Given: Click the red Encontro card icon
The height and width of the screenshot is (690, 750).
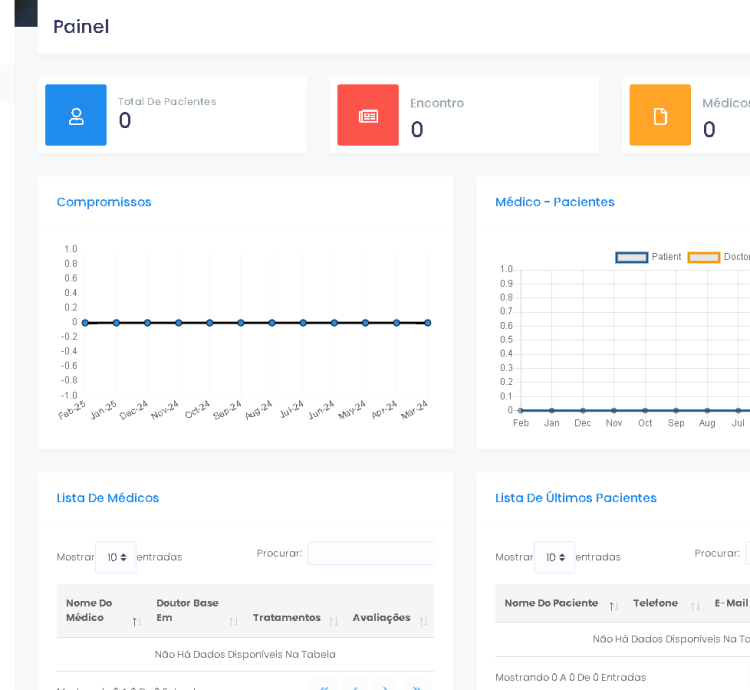Looking at the screenshot, I should [x=368, y=116].
